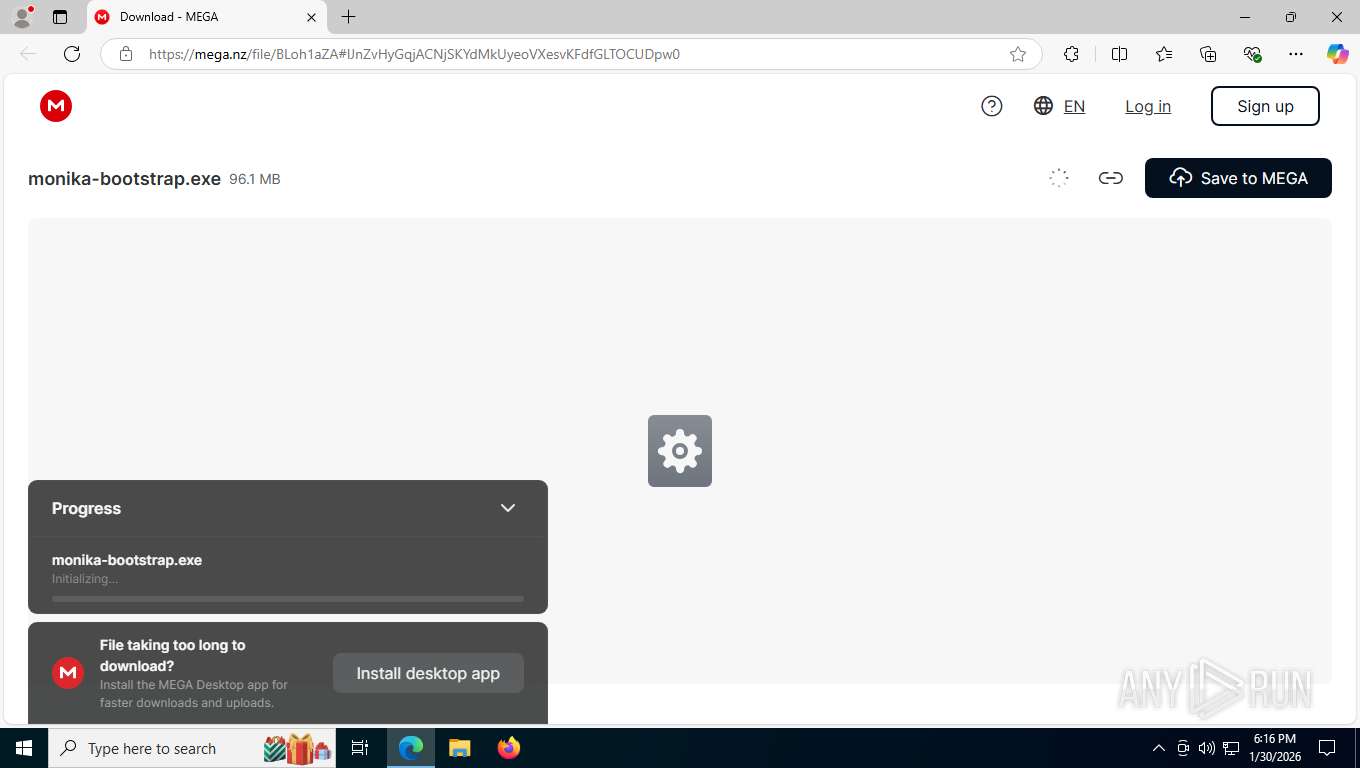Viewport: 1360px width, 768px height.
Task: Select the Download - MEGA tab
Action: pos(207,17)
